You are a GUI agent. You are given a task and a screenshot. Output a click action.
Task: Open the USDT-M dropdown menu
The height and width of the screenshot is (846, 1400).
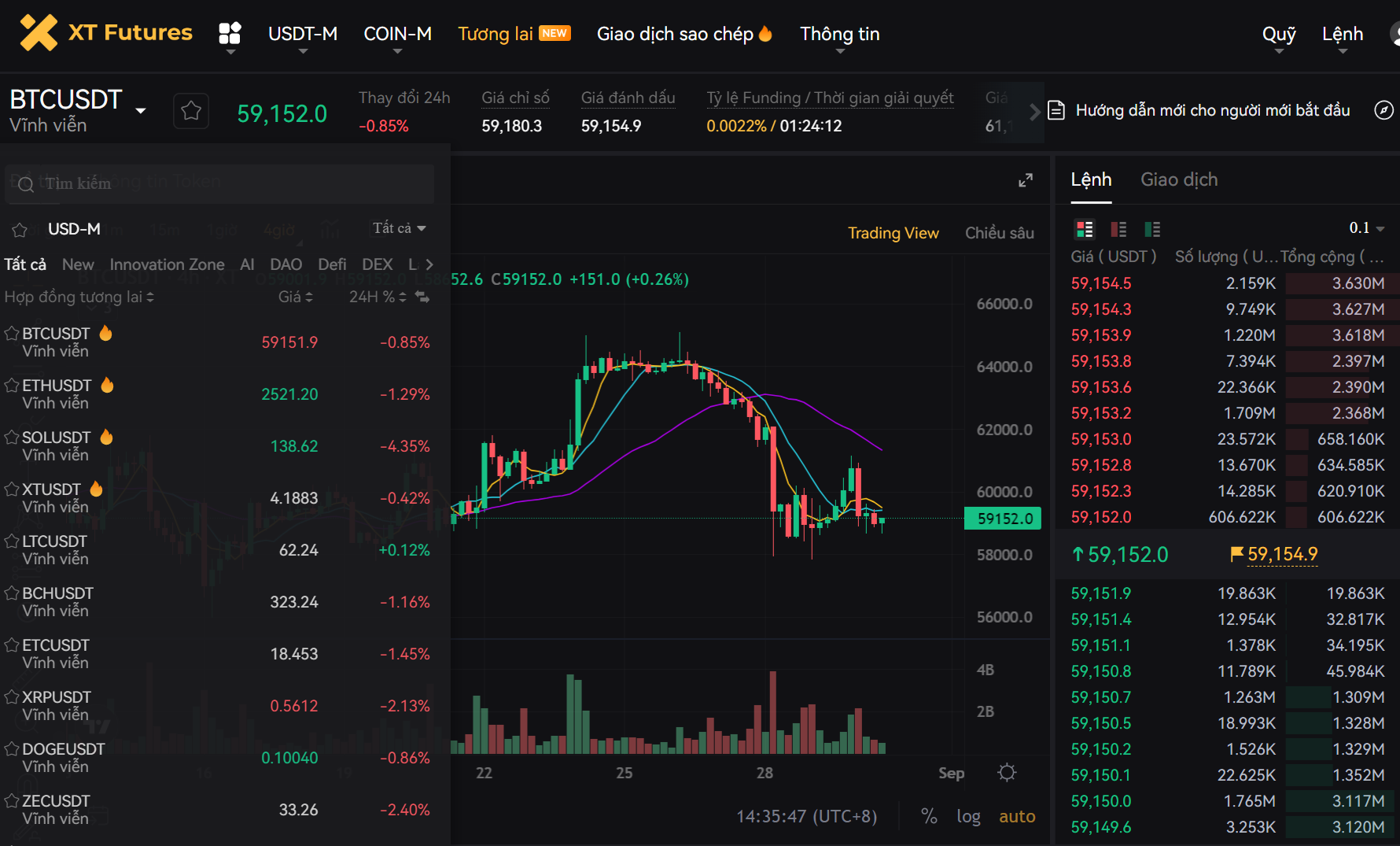pos(303,34)
